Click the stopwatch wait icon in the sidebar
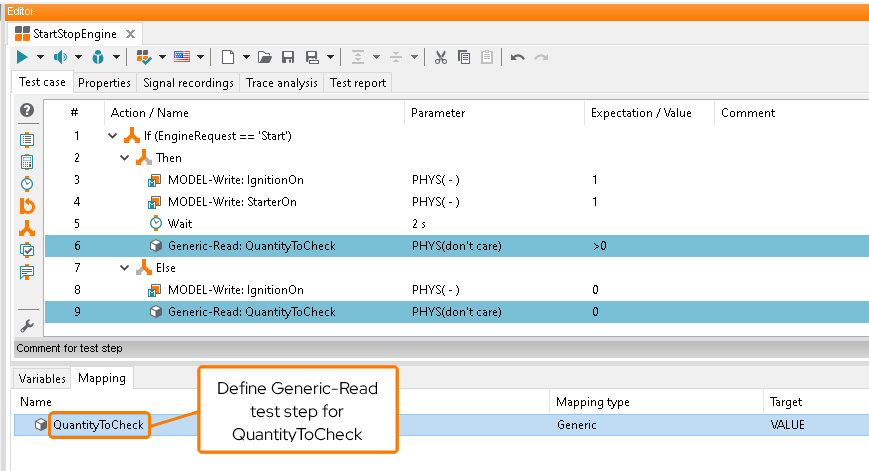869x471 pixels. pyautogui.click(x=27, y=184)
